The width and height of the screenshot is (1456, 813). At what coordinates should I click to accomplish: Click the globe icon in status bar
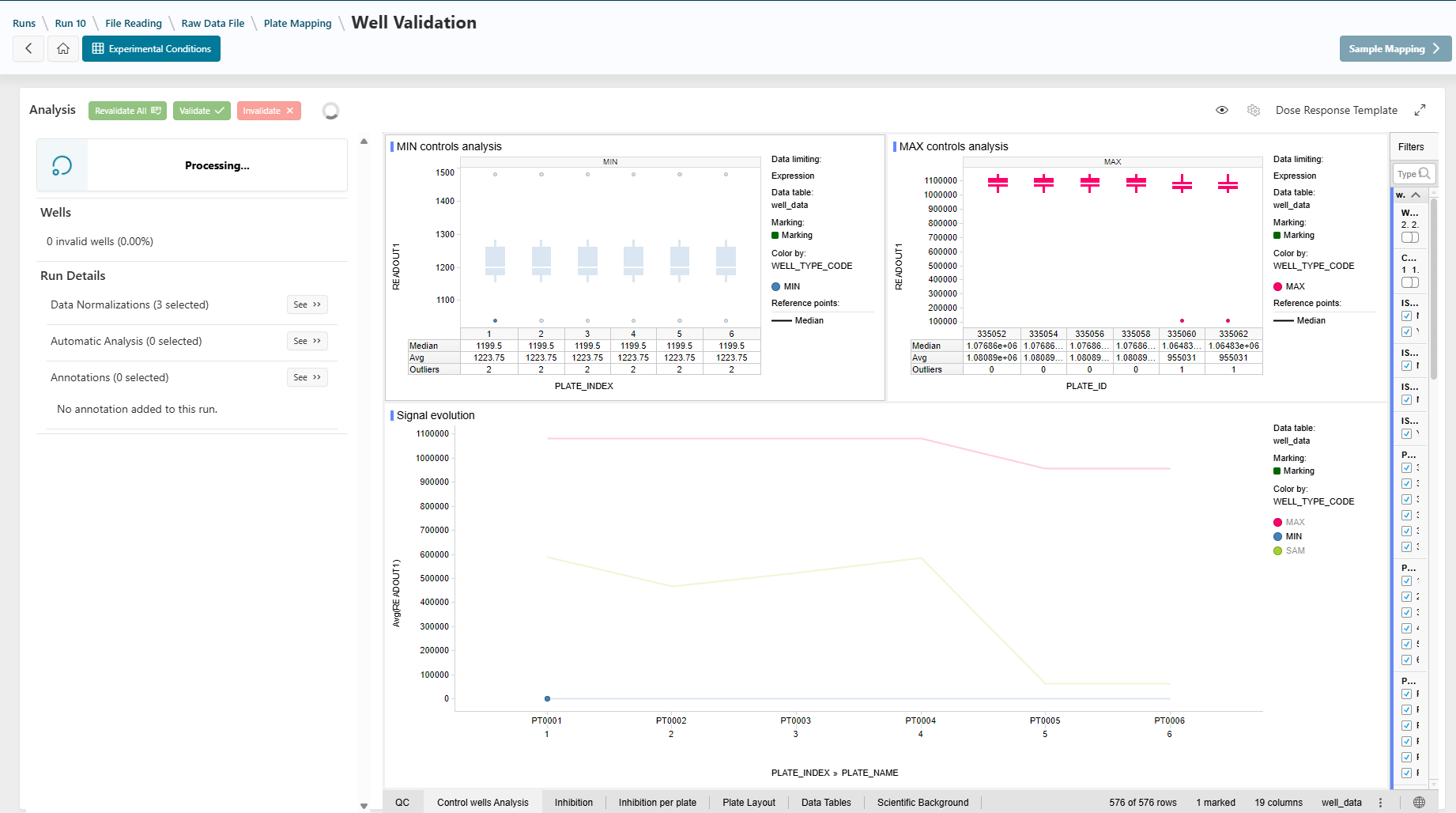[x=1420, y=802]
